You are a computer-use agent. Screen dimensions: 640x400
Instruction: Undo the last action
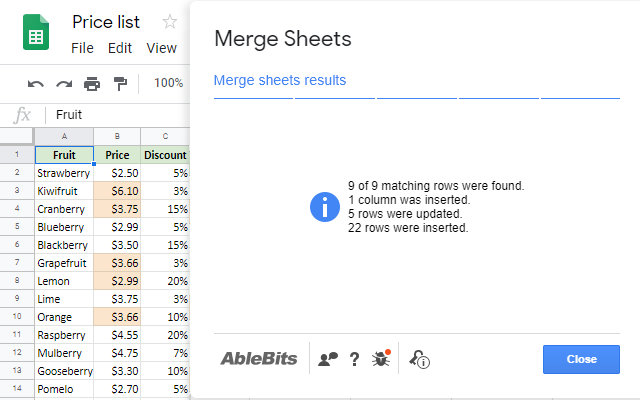36,83
